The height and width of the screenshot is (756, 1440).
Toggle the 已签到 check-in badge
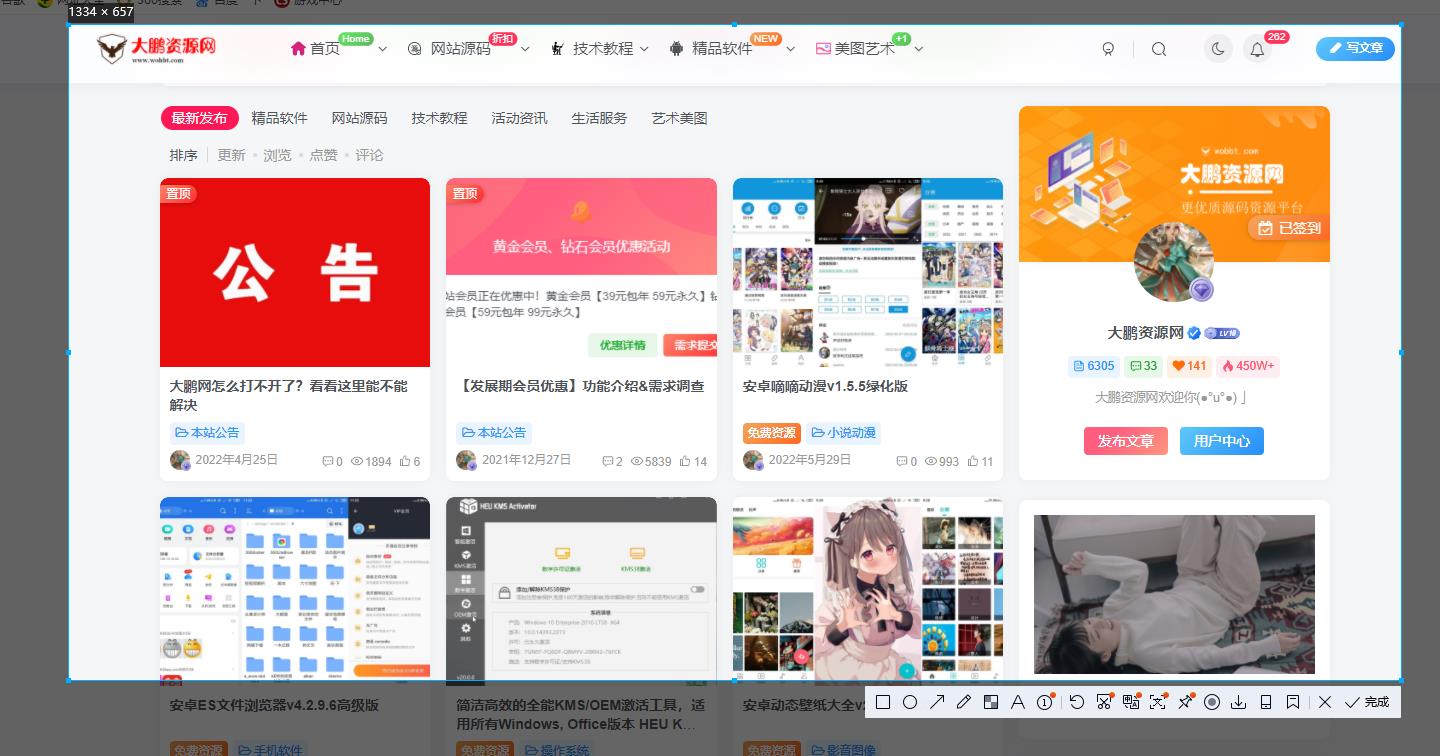(x=1288, y=228)
